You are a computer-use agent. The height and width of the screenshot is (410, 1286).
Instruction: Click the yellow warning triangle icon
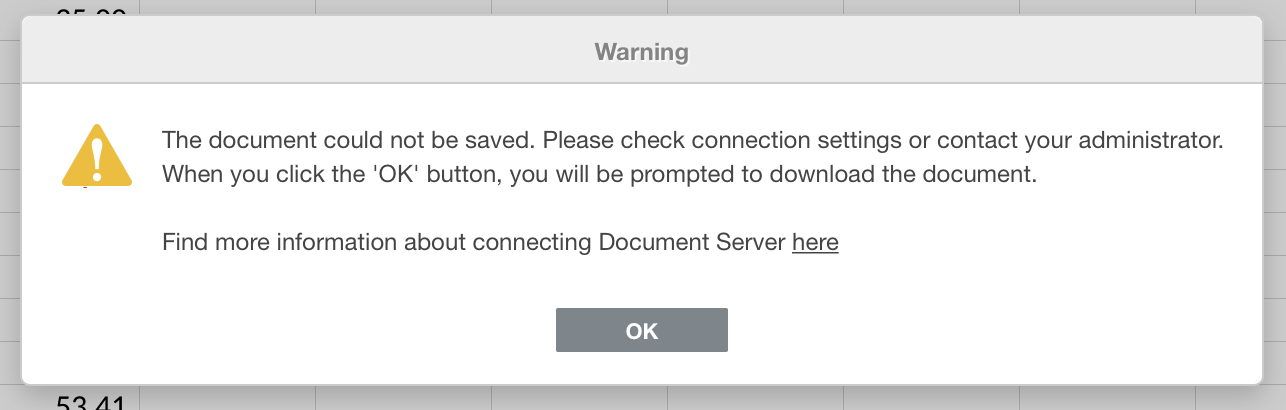(x=97, y=156)
